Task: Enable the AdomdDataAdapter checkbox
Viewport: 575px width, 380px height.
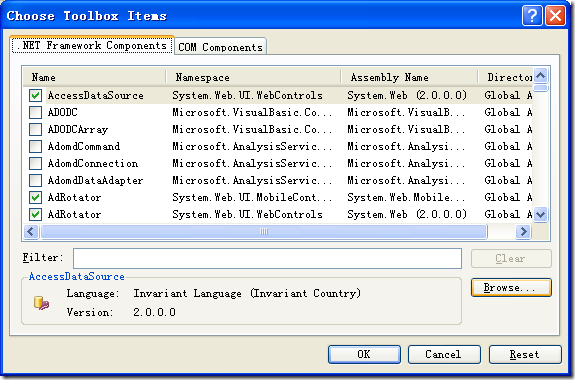Action: click(x=36, y=180)
